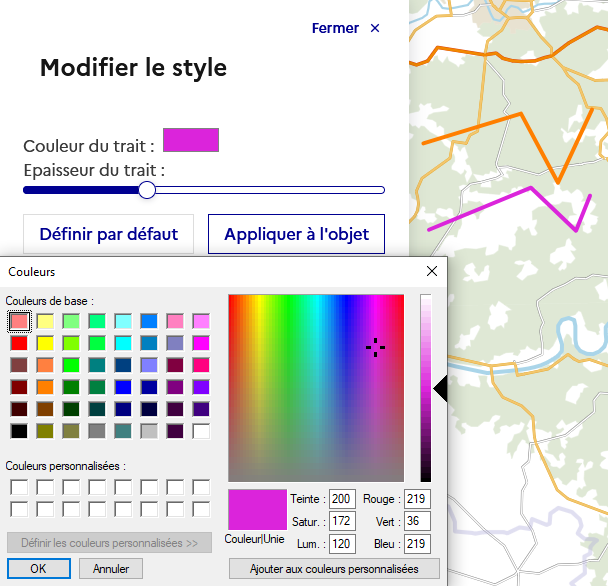Image resolution: width=608 pixels, height=586 pixels.
Task: Click the Couleur|Unie preview swatch
Action: pyautogui.click(x=257, y=510)
